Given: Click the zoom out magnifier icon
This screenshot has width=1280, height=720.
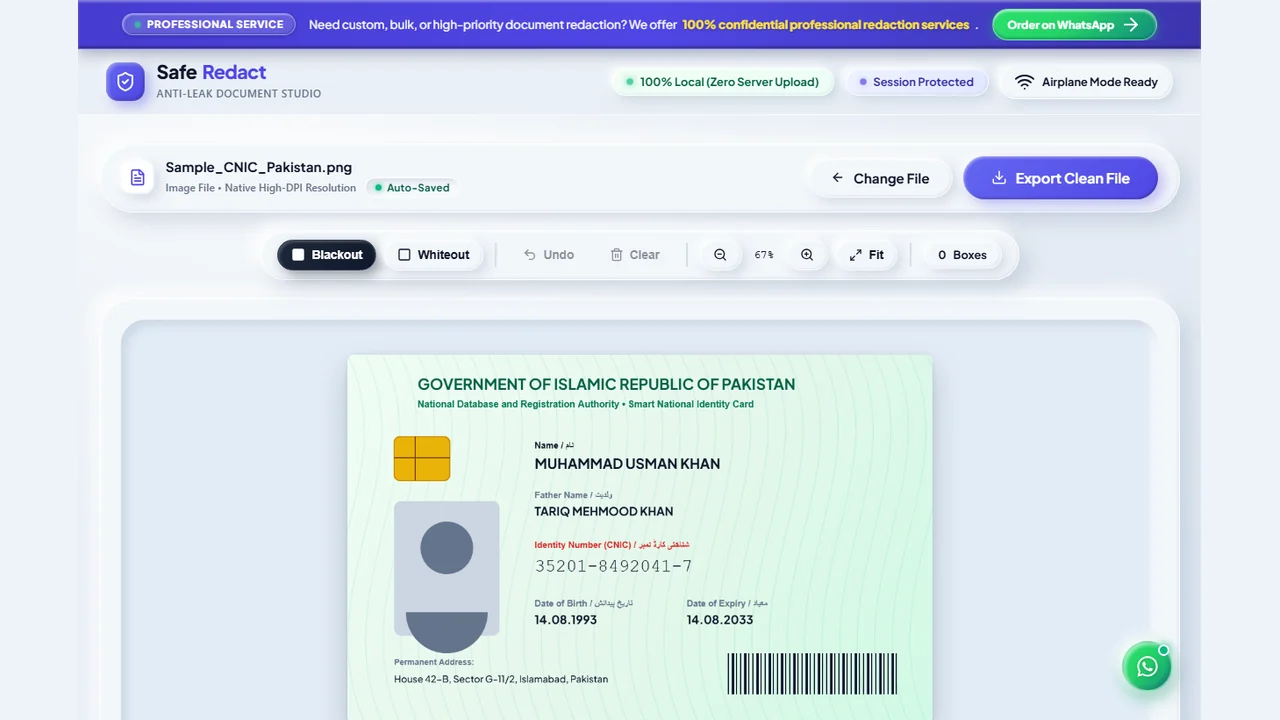Looking at the screenshot, I should [x=720, y=255].
